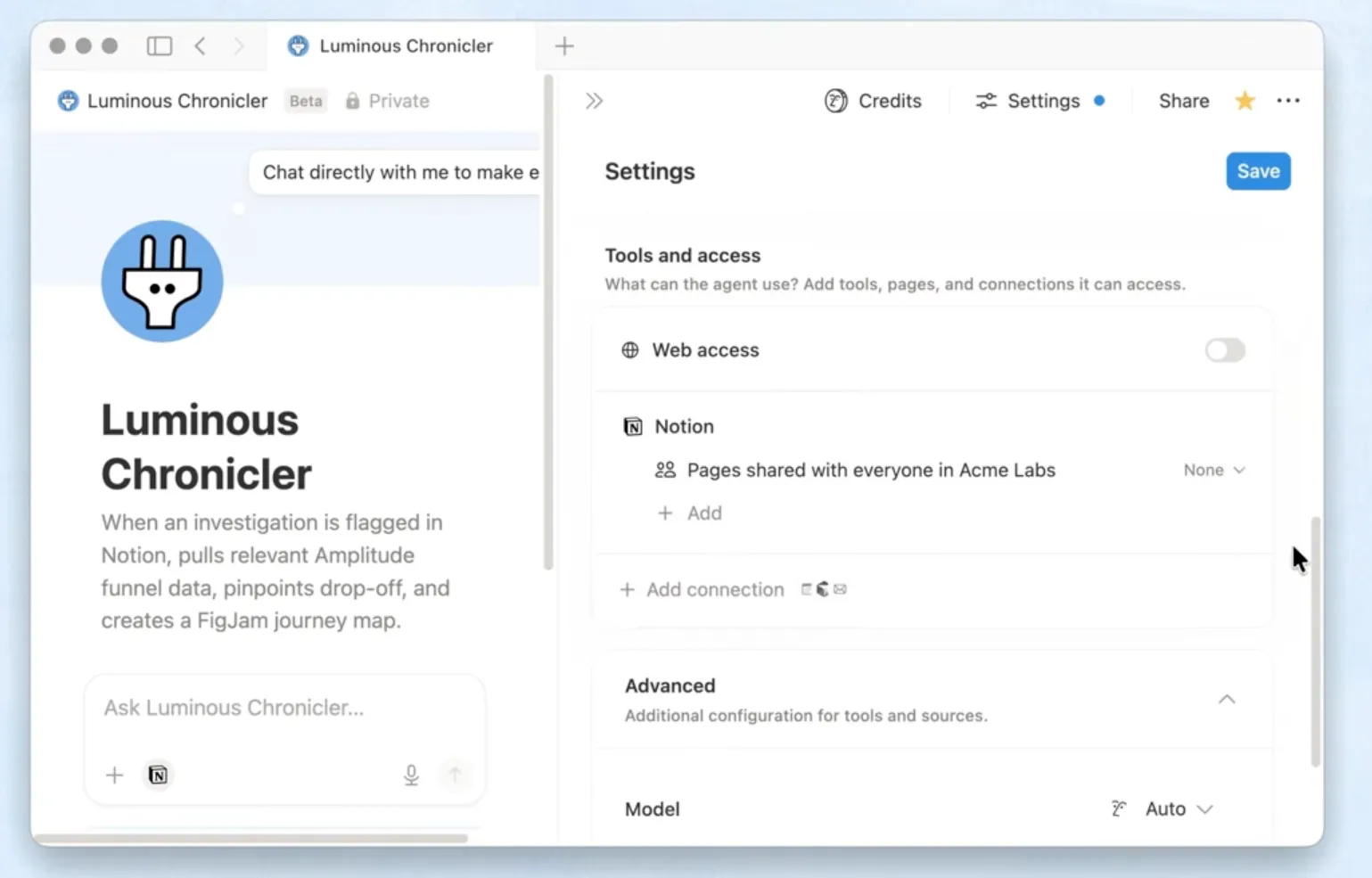
Task: Select the Luminous Chronicler browser tab
Action: click(400, 45)
